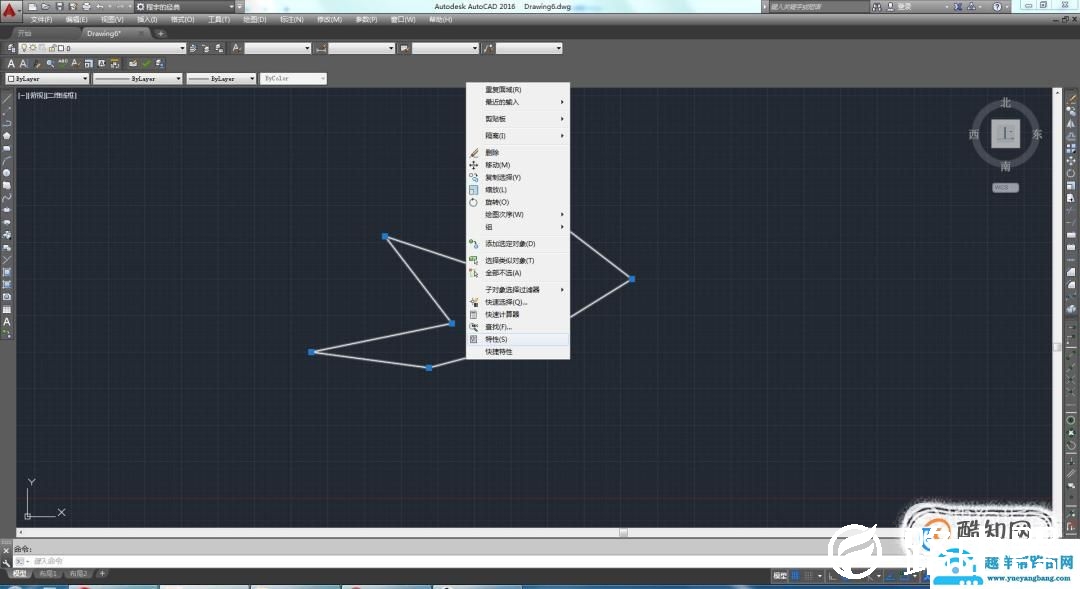Image resolution: width=1080 pixels, height=589 pixels.
Task: Open the 格式(O) Format menu
Action: click(182, 19)
